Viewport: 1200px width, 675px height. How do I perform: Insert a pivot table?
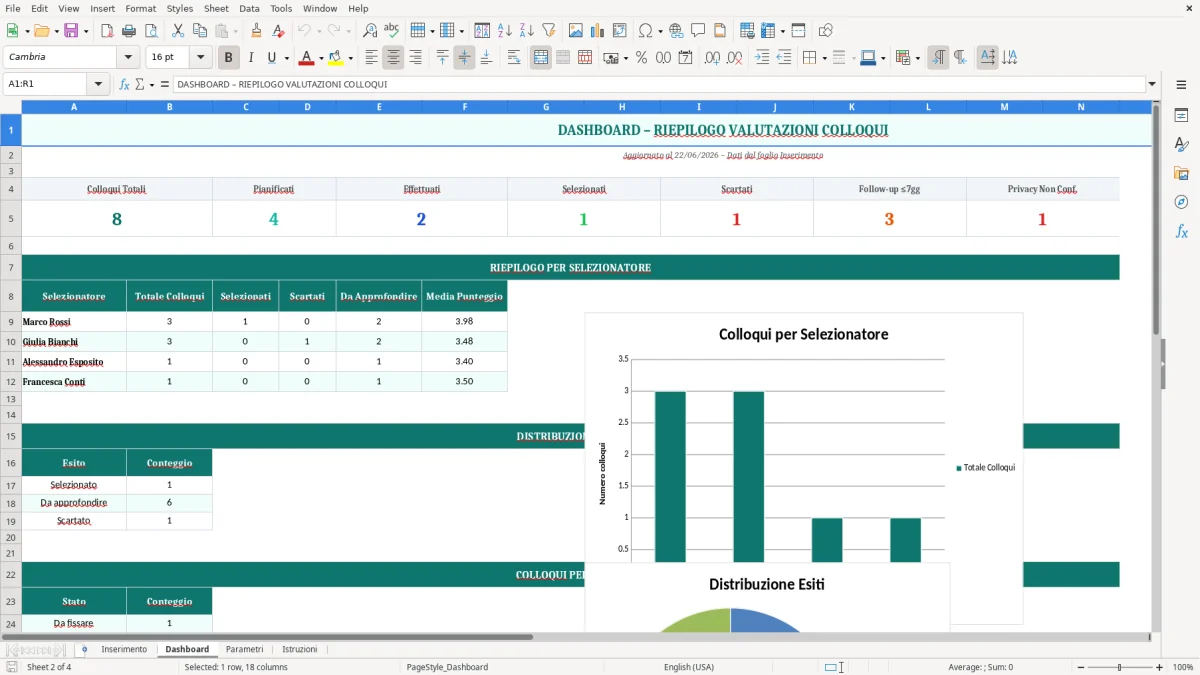(620, 31)
